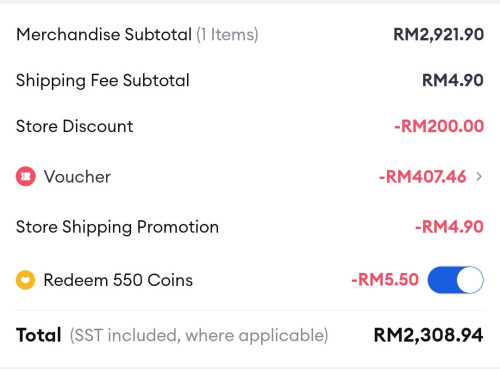Screen dimensions: 500x369
Task: Click the -RM5.50 coins discount amount
Action: point(385,280)
